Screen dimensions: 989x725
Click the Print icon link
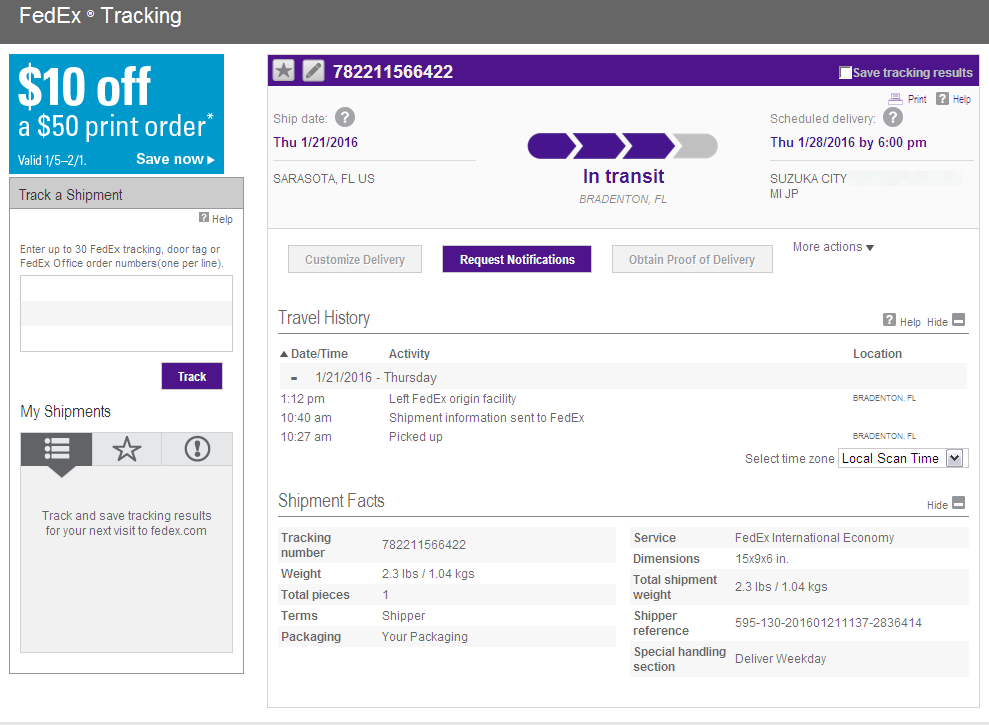tap(894, 99)
